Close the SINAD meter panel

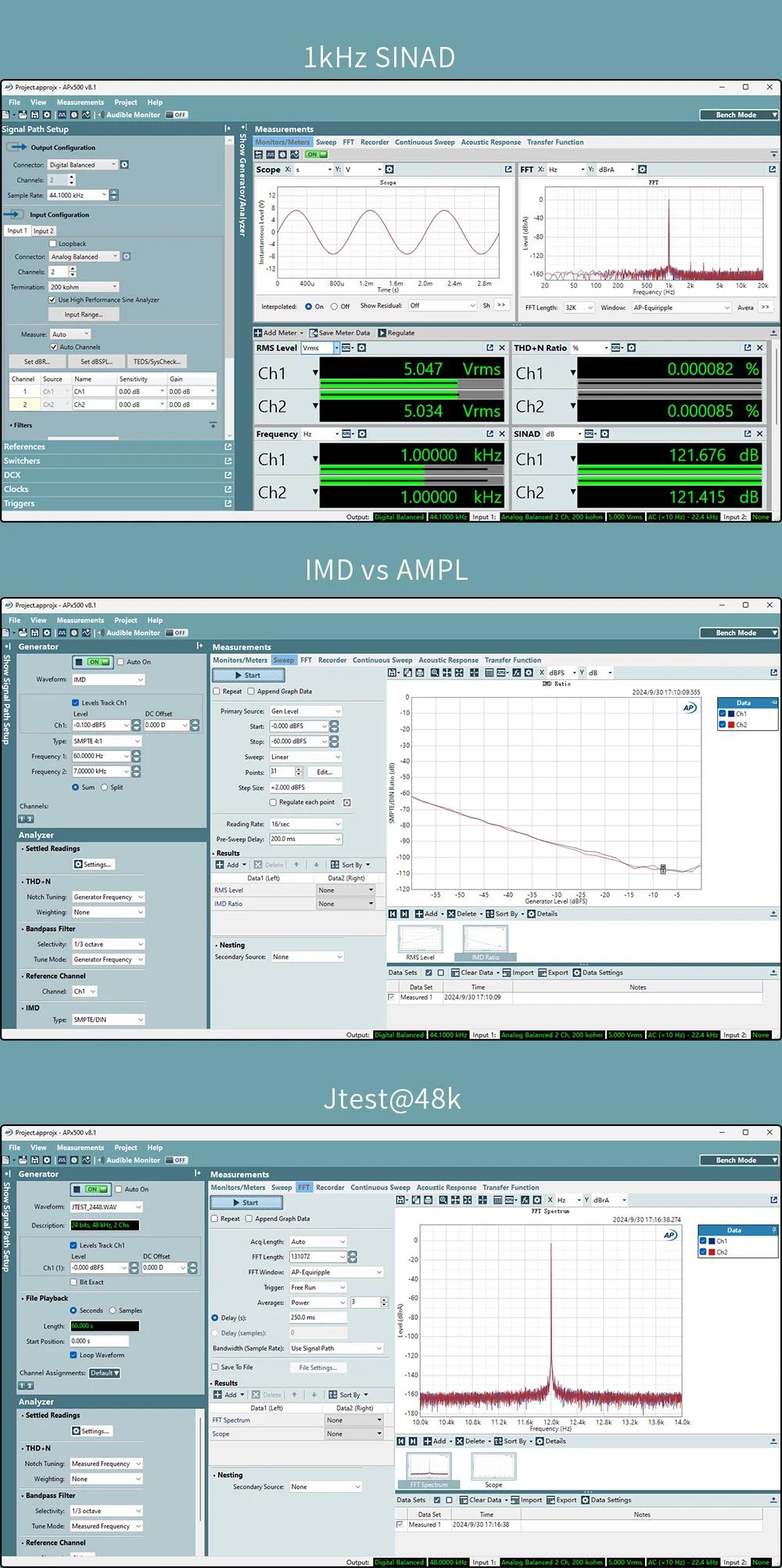(759, 434)
